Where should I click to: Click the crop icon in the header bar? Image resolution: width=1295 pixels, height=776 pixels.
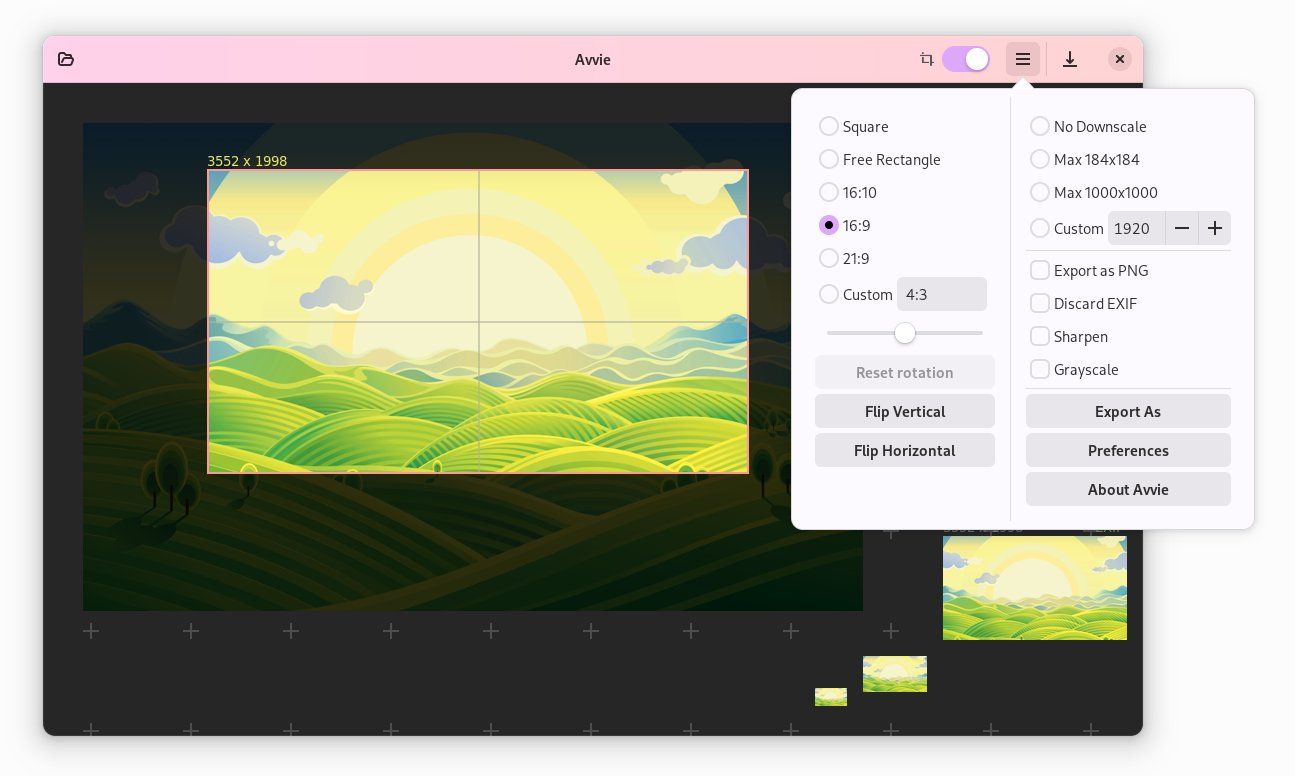[x=927, y=59]
